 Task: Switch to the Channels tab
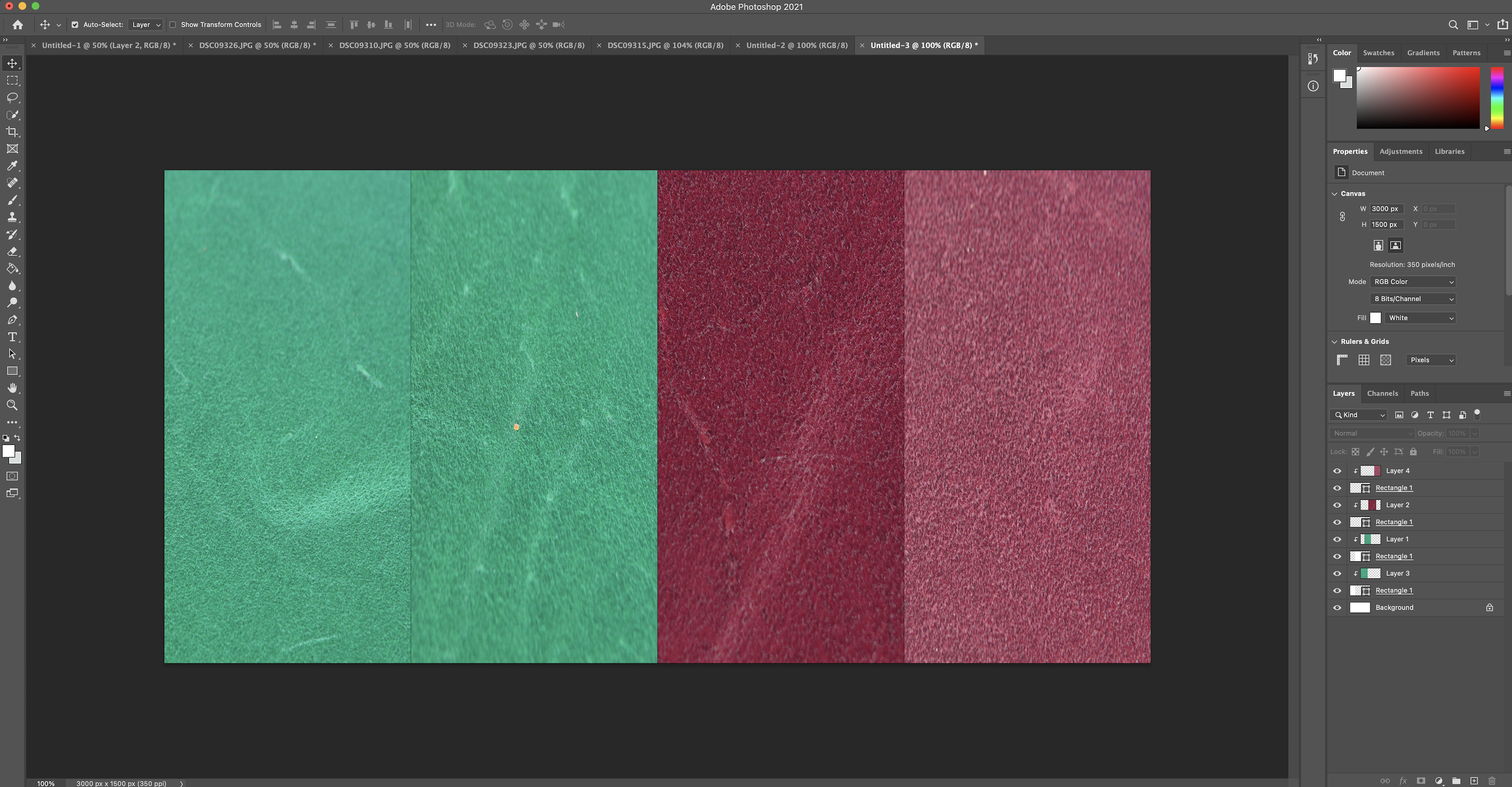coord(1381,393)
